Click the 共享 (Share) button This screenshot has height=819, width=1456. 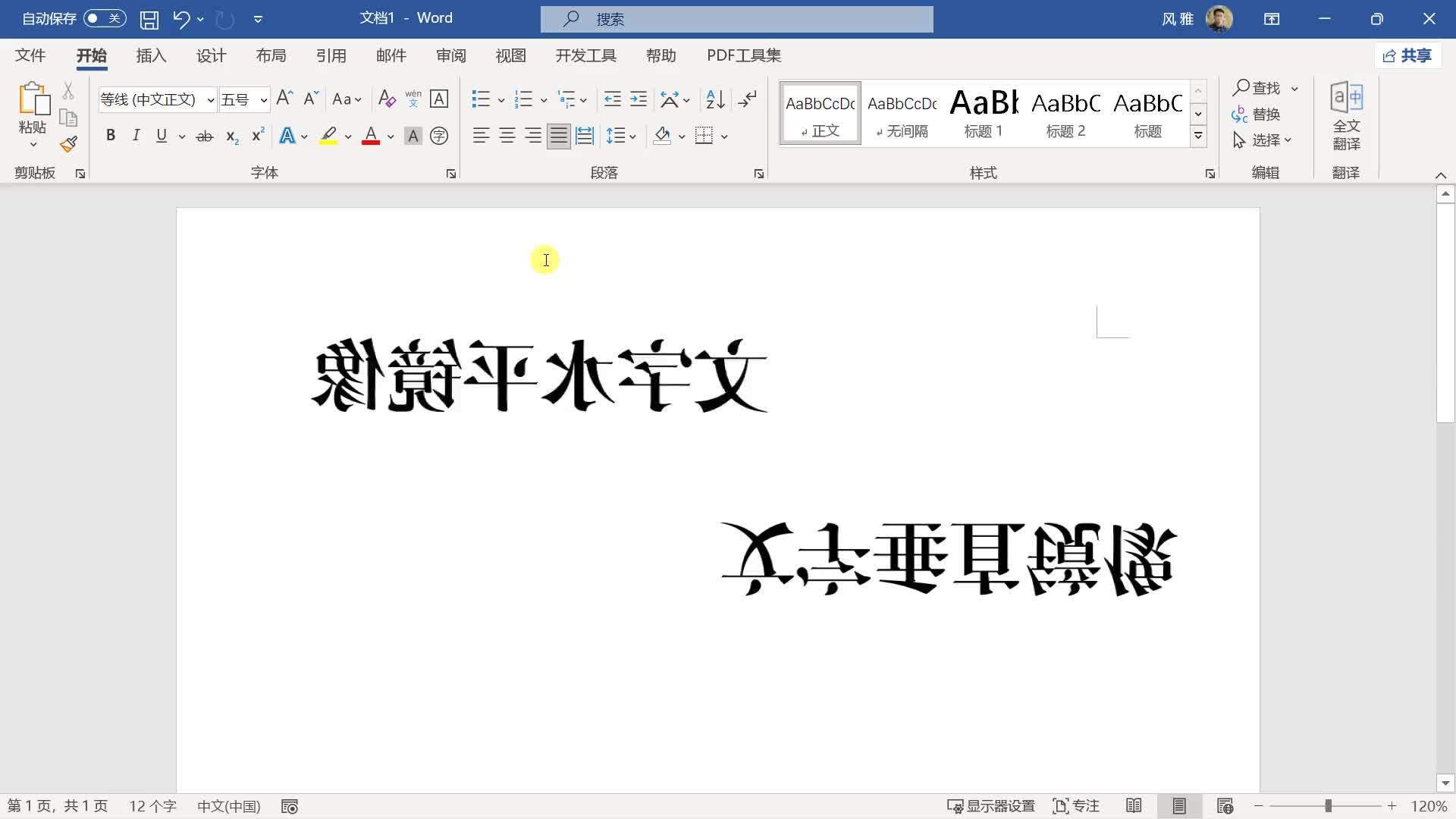1407,55
